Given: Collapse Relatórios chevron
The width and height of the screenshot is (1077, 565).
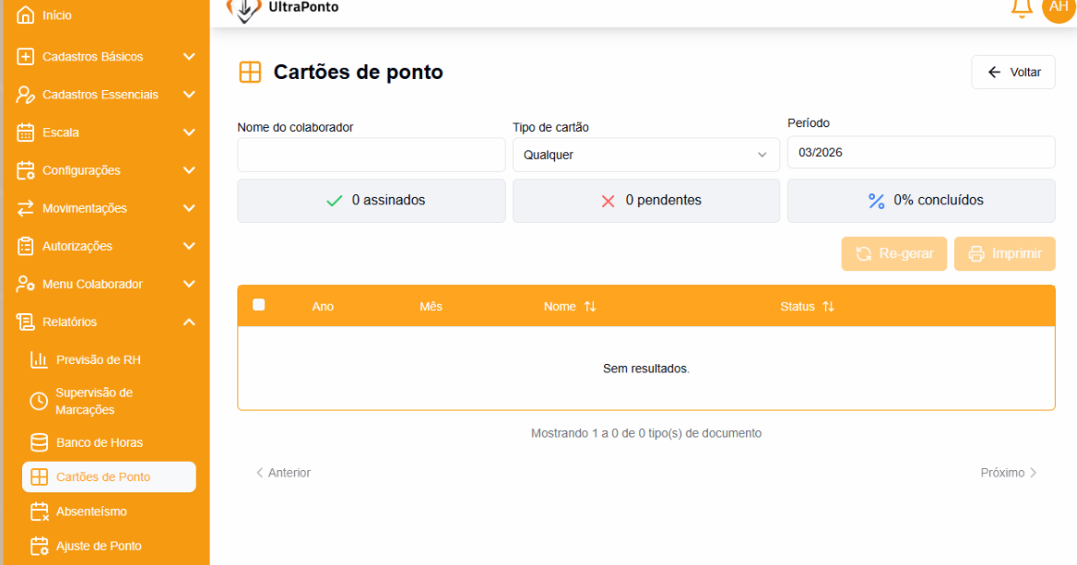Looking at the screenshot, I should point(189,321).
